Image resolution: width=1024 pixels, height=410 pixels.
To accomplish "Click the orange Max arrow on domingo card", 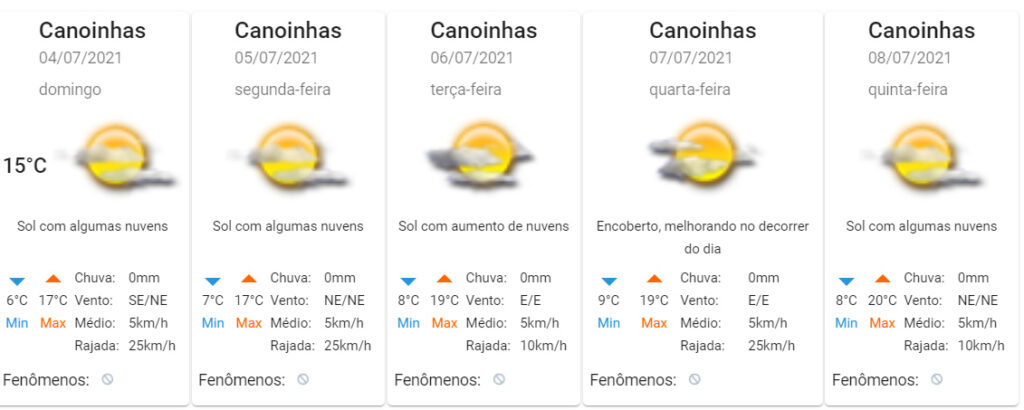I will 53,278.
